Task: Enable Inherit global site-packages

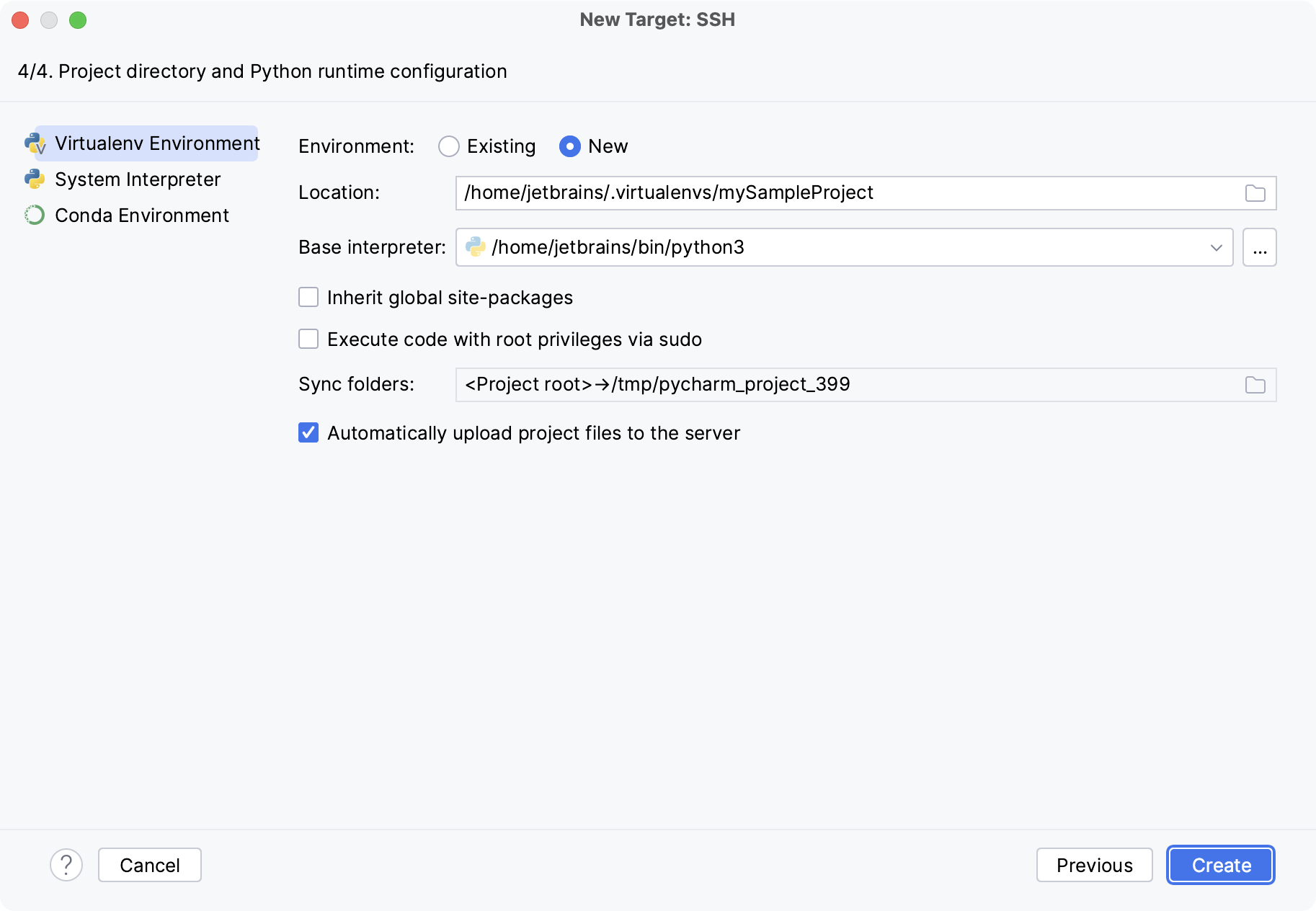Action: click(x=308, y=297)
